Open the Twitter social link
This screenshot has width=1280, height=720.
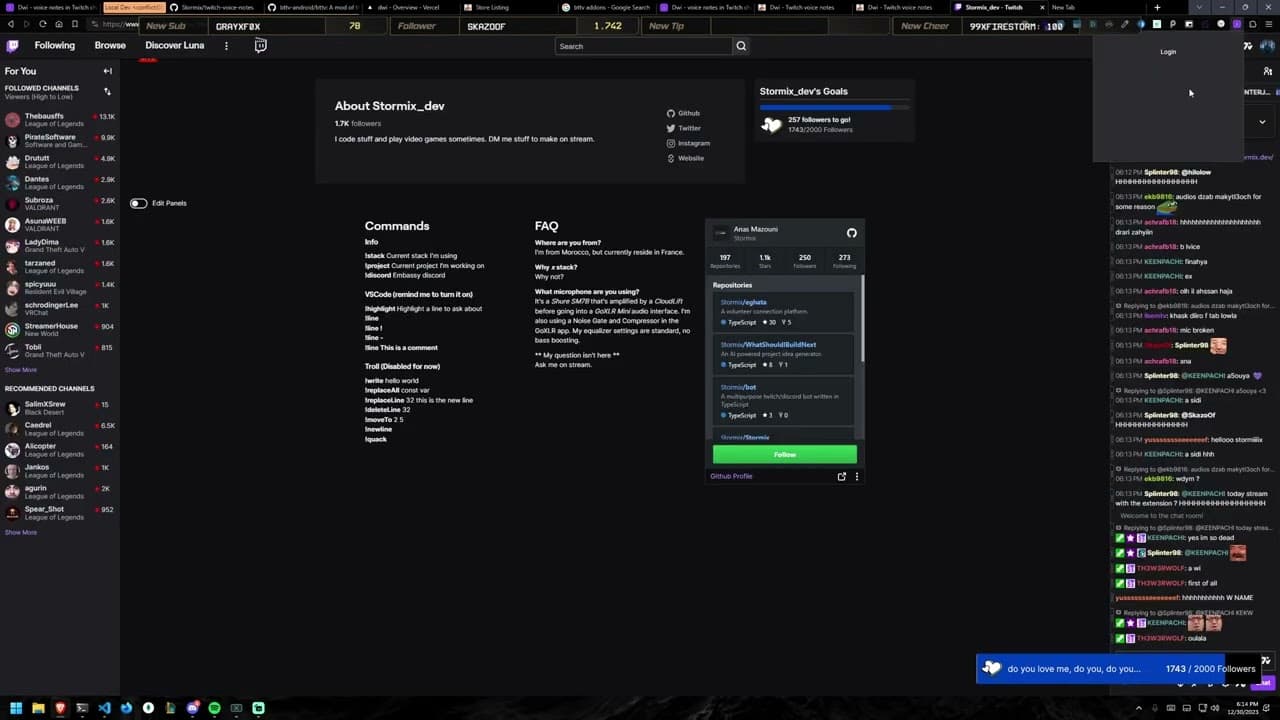pyautogui.click(x=684, y=129)
